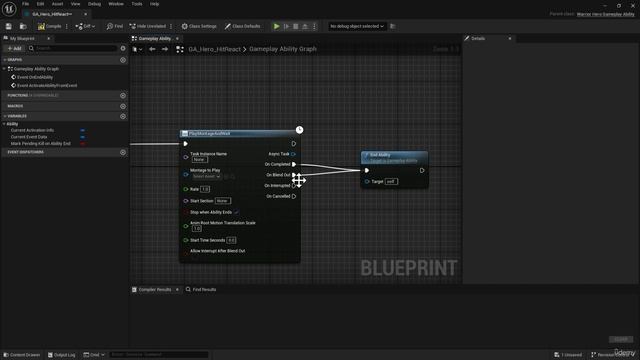The height and width of the screenshot is (360, 640).
Task: Click the Rate value field
Action: (x=205, y=189)
